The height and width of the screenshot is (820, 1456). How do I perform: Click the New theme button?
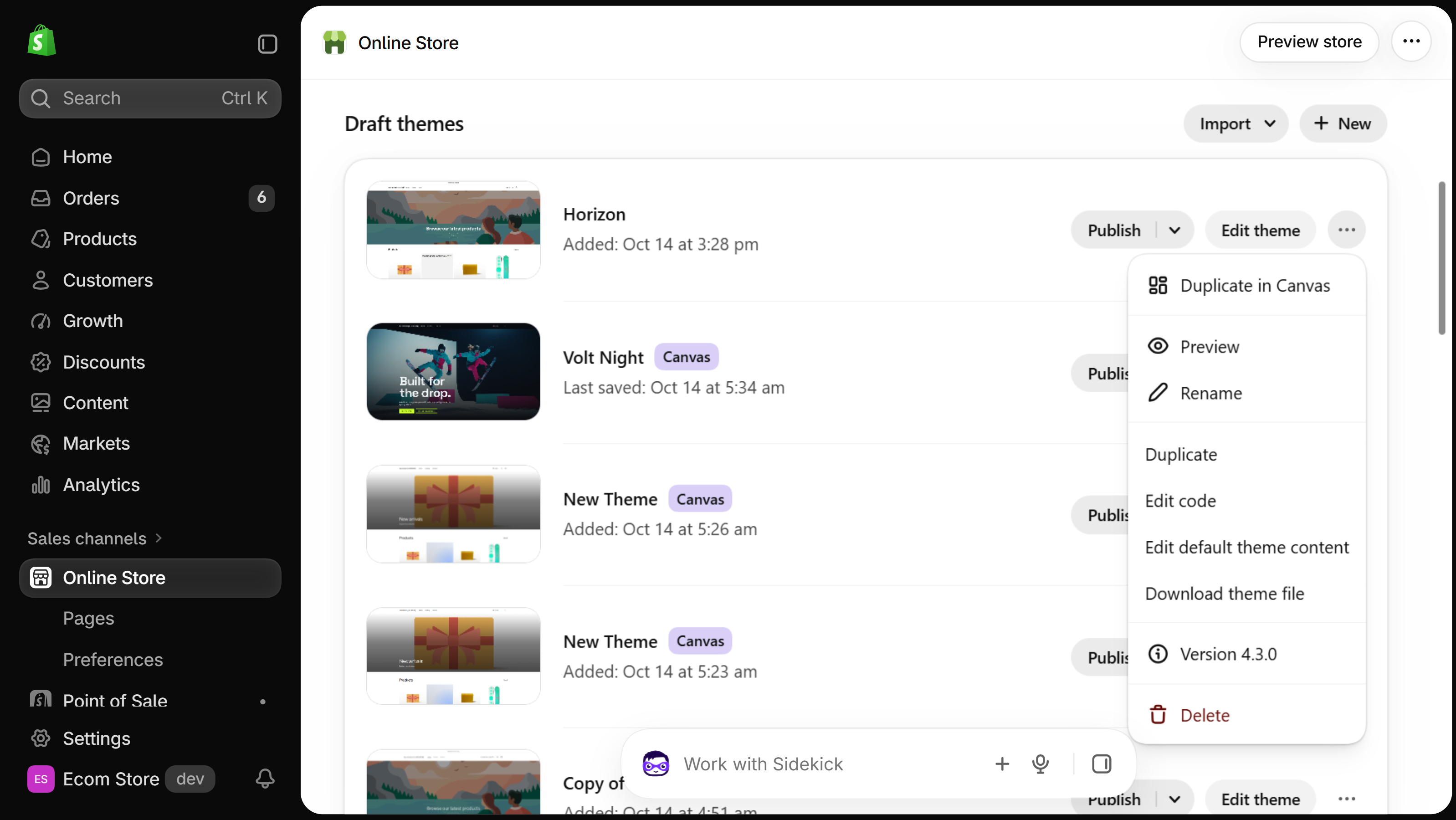coord(1343,124)
